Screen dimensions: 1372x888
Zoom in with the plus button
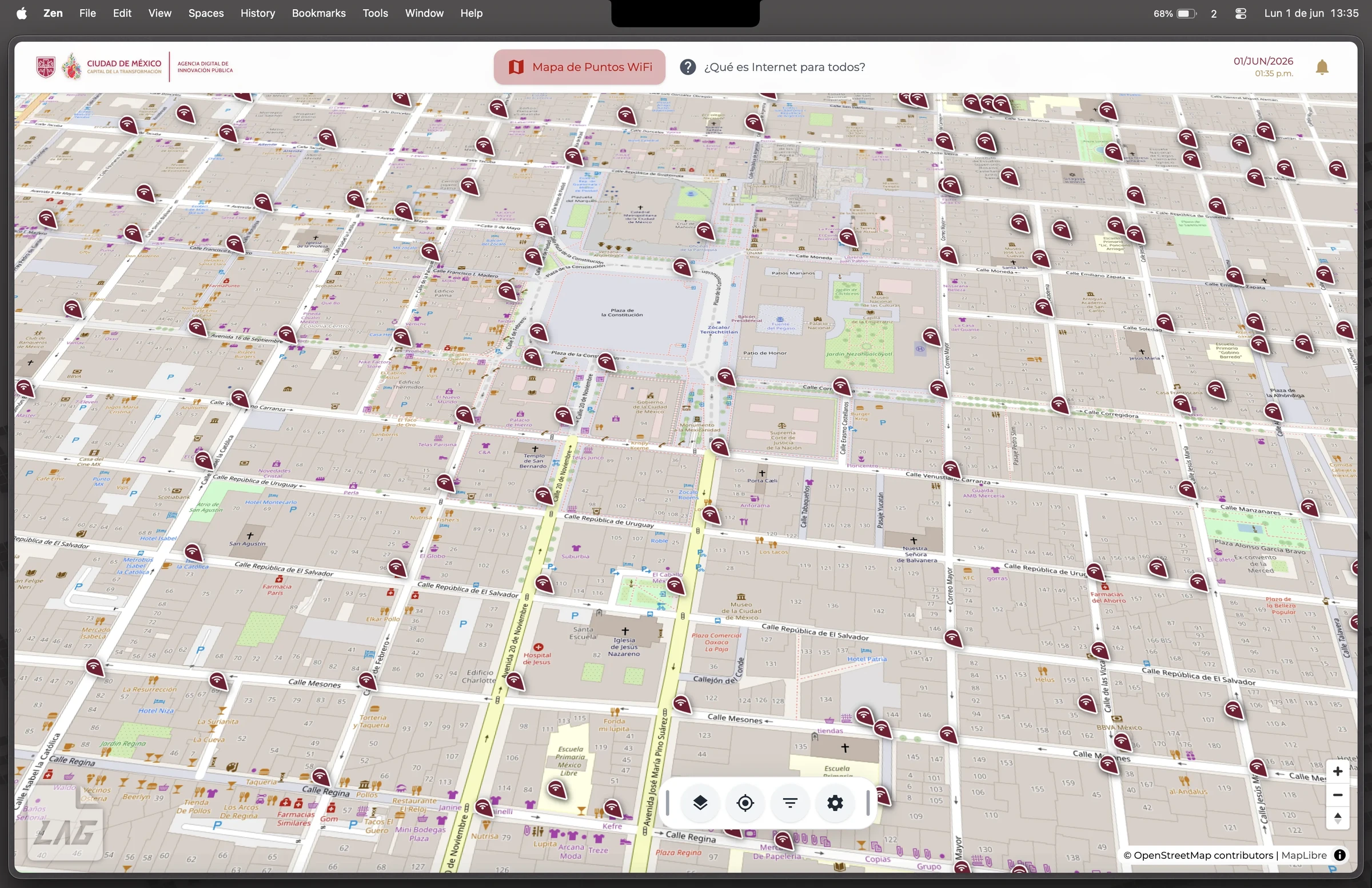[x=1337, y=771]
